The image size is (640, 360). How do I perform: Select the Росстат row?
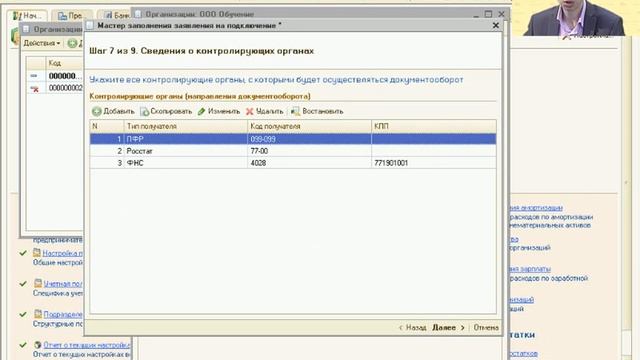tap(293, 151)
